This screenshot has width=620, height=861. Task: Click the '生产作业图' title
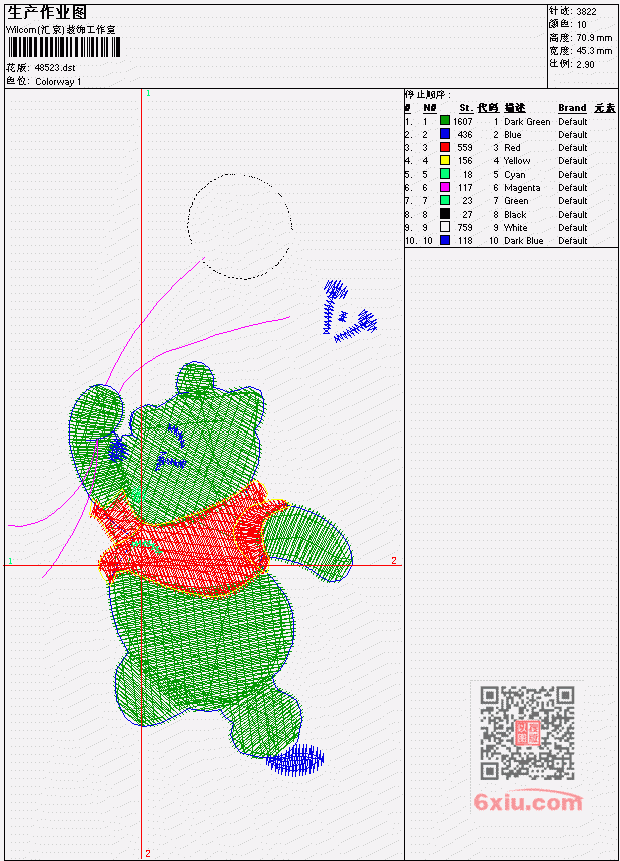[47, 13]
